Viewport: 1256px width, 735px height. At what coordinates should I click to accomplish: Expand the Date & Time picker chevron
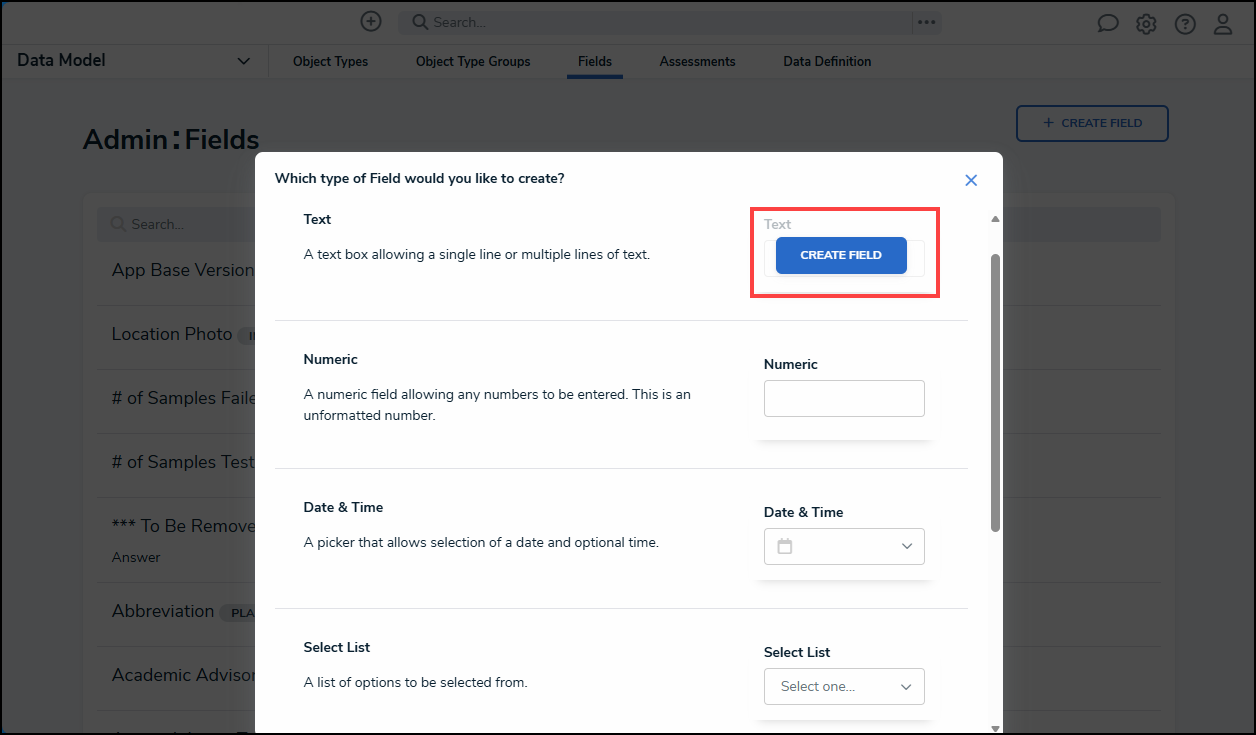(906, 546)
